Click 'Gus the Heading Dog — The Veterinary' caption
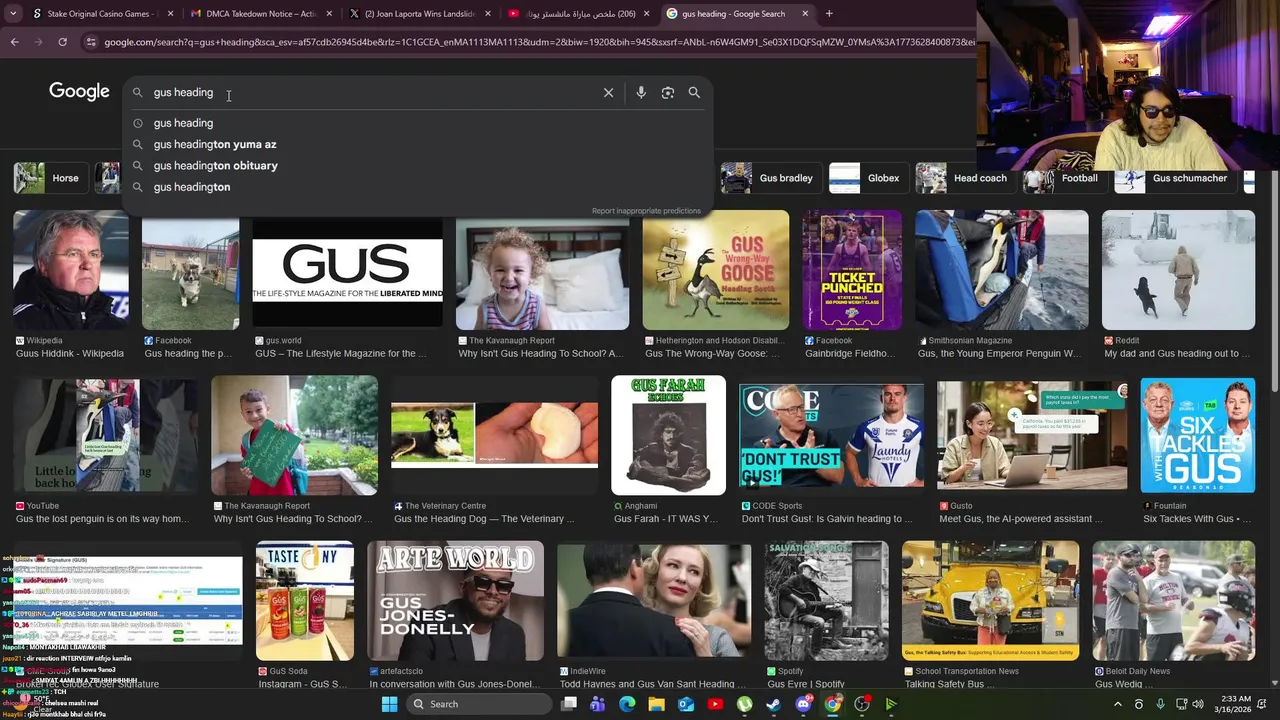The image size is (1280, 720). click(484, 519)
